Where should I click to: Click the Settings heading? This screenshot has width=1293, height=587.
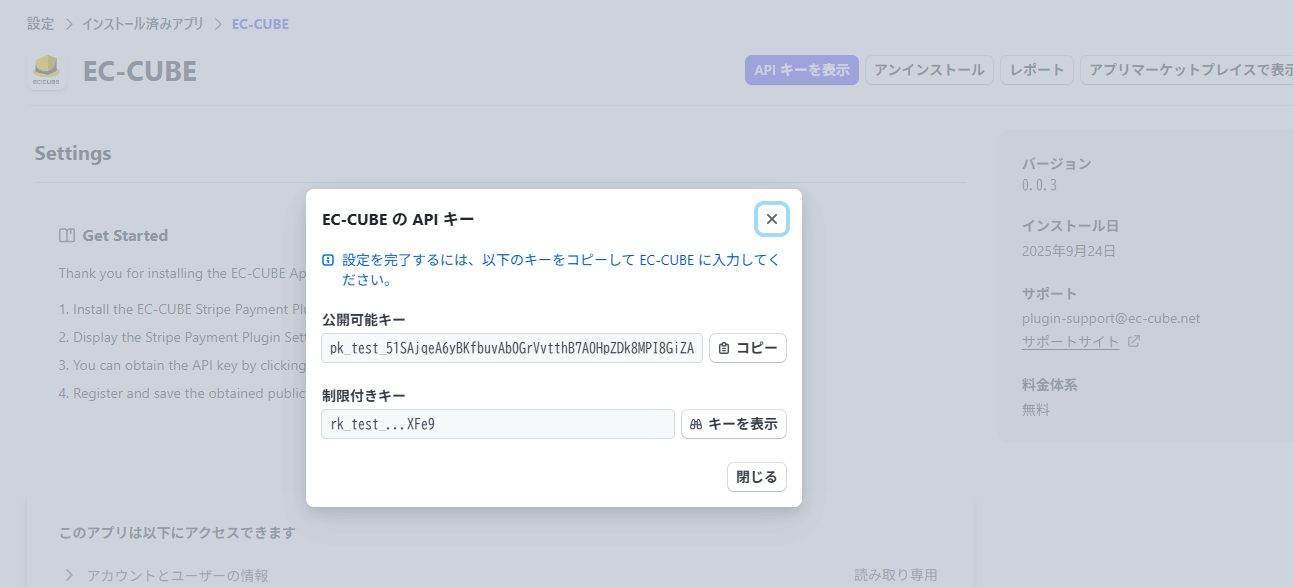(73, 153)
